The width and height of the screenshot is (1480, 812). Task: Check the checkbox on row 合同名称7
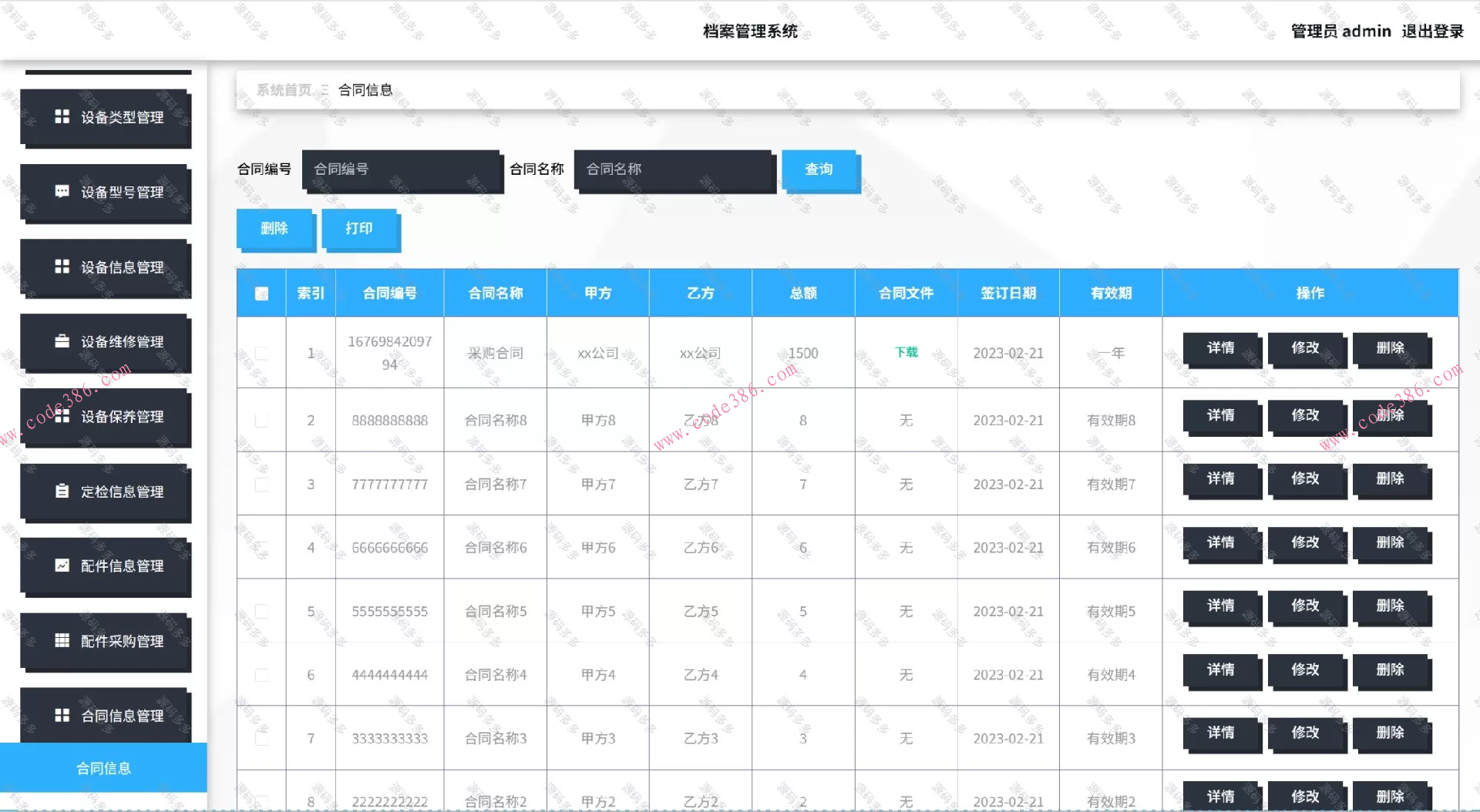(x=261, y=484)
